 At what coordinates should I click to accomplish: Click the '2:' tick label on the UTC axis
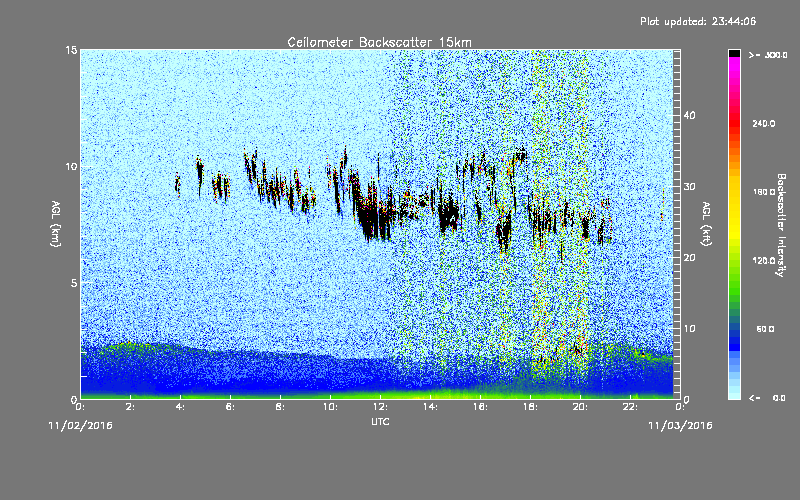pyautogui.click(x=131, y=407)
